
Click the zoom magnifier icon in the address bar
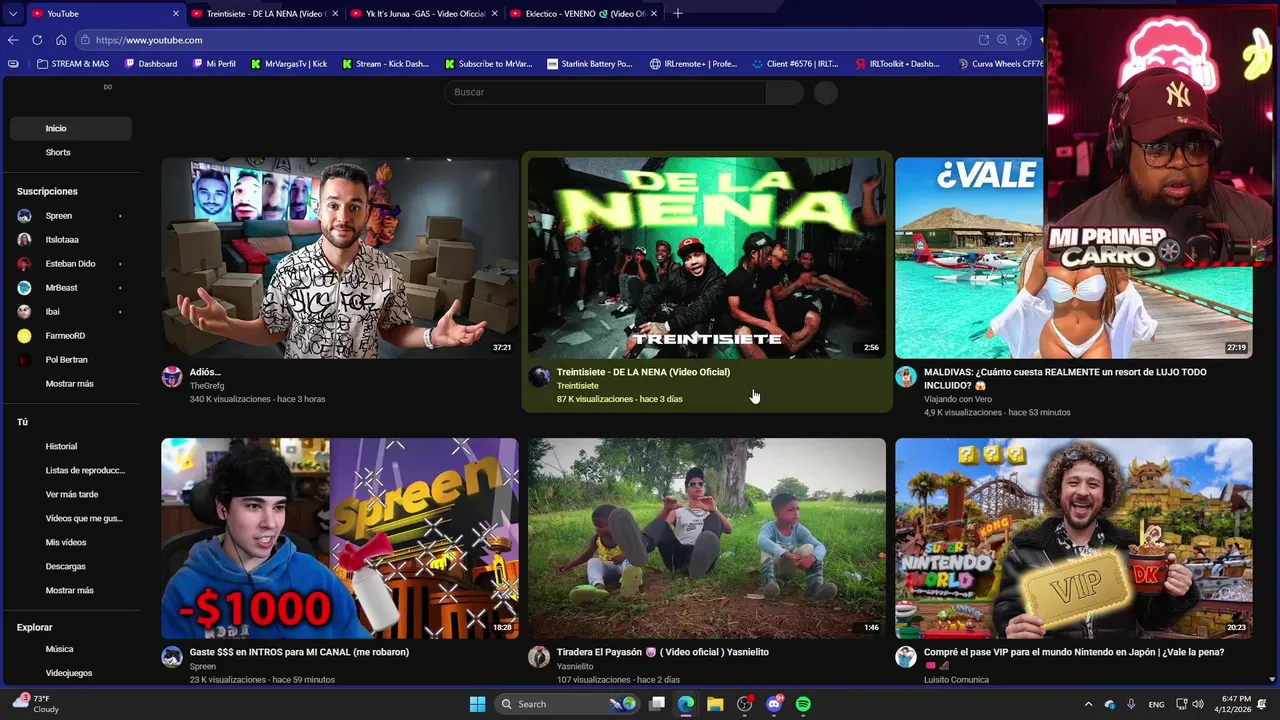pyautogui.click(x=1002, y=40)
